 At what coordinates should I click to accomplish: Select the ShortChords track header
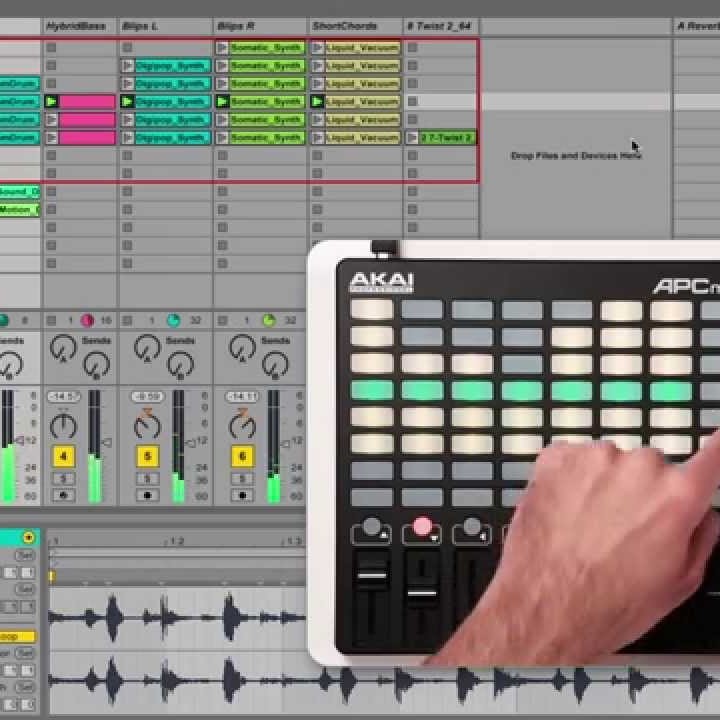point(355,26)
